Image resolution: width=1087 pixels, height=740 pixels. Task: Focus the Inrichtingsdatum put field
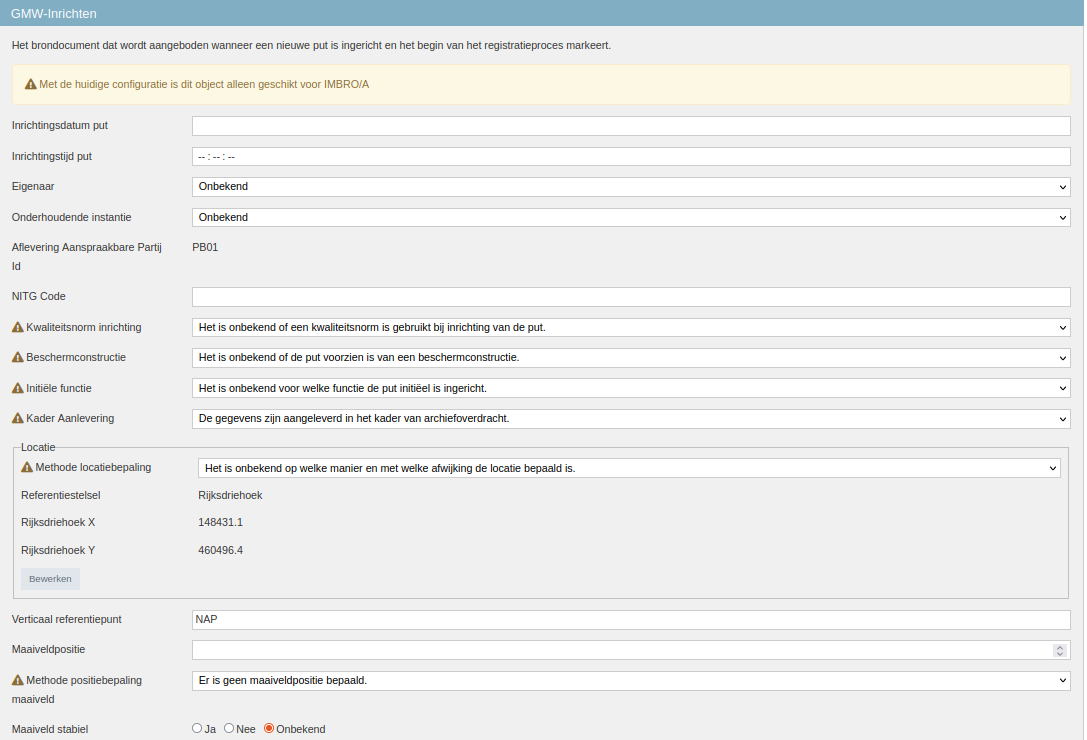pyautogui.click(x=630, y=126)
